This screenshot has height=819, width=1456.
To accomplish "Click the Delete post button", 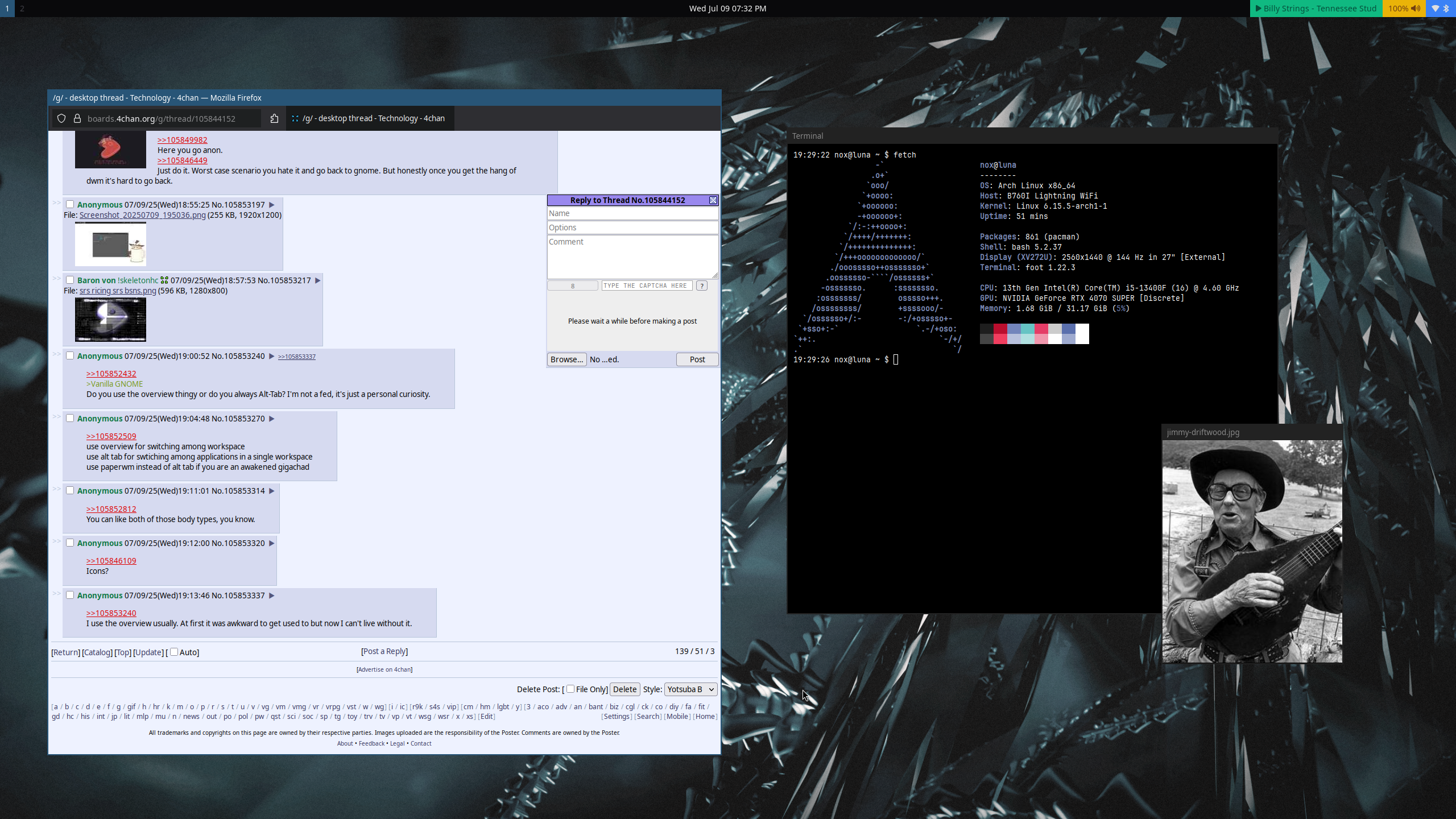I will [624, 689].
